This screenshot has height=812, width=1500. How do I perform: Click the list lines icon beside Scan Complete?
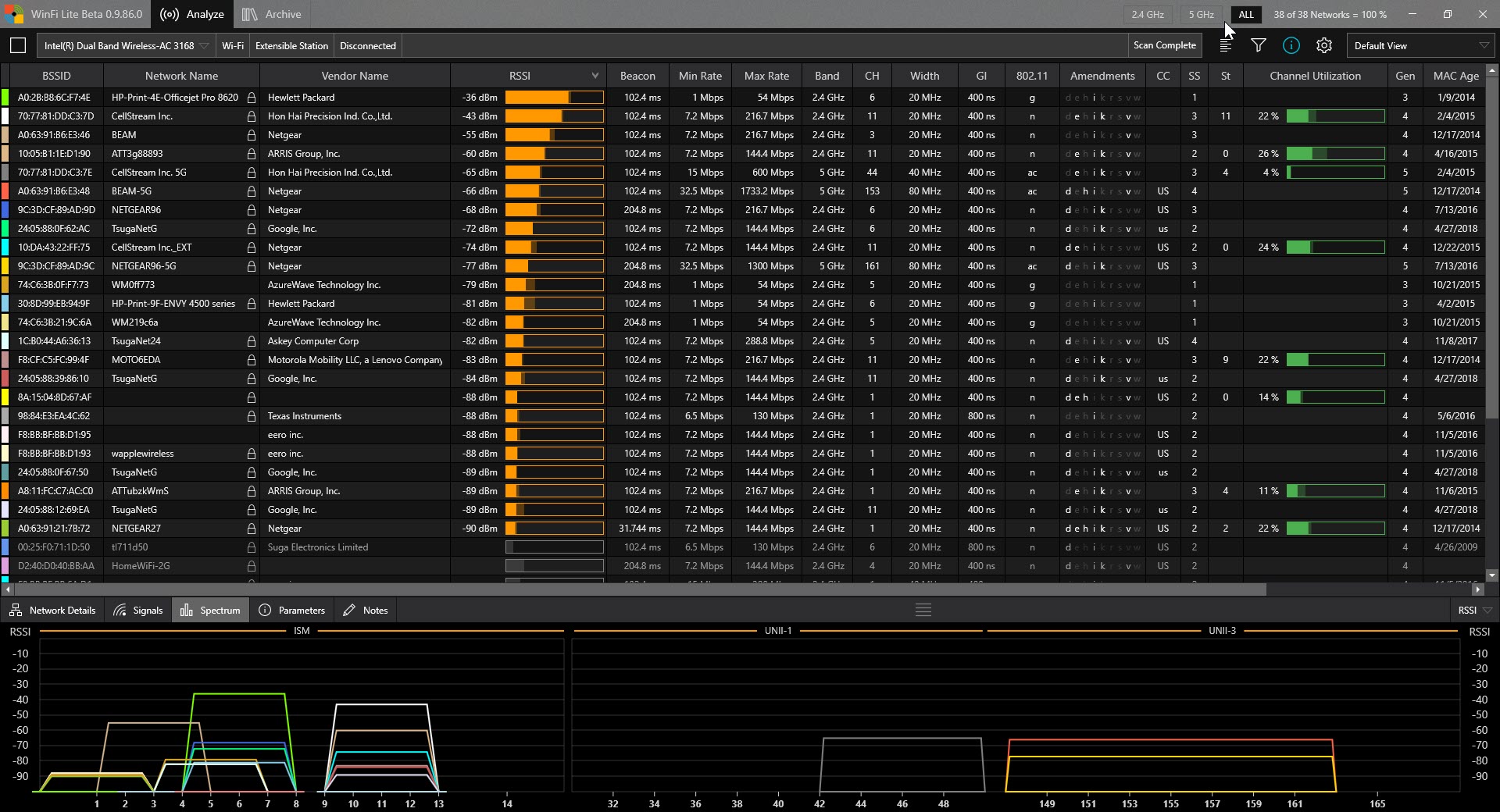pyautogui.click(x=1225, y=46)
